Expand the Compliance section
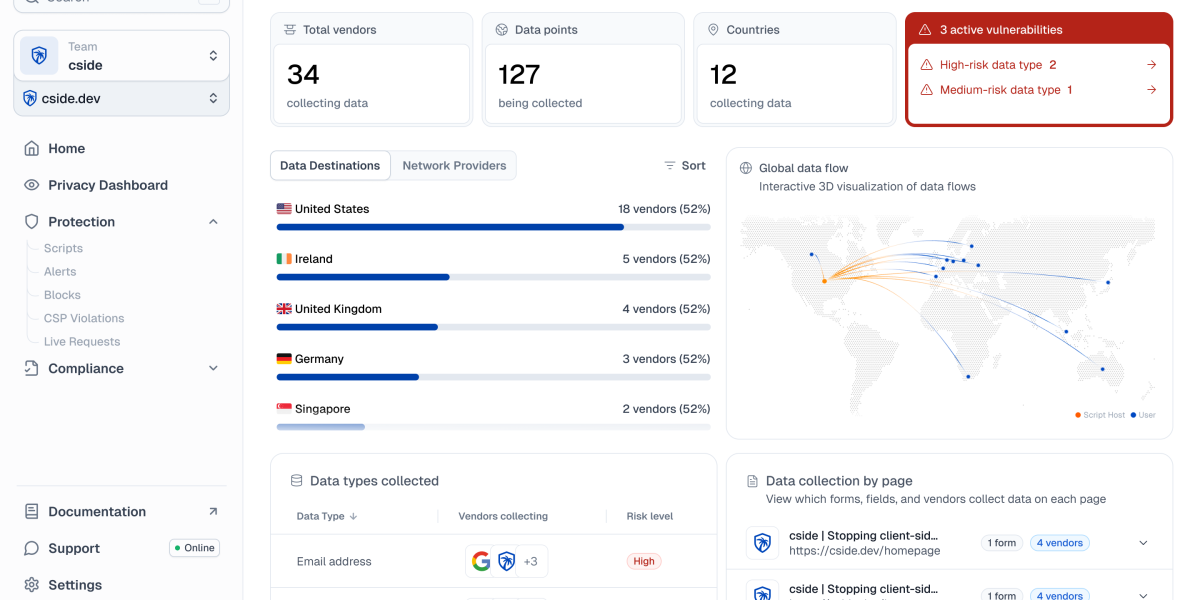Screen dimensions: 1200x600 pyautogui.click(x=212, y=368)
